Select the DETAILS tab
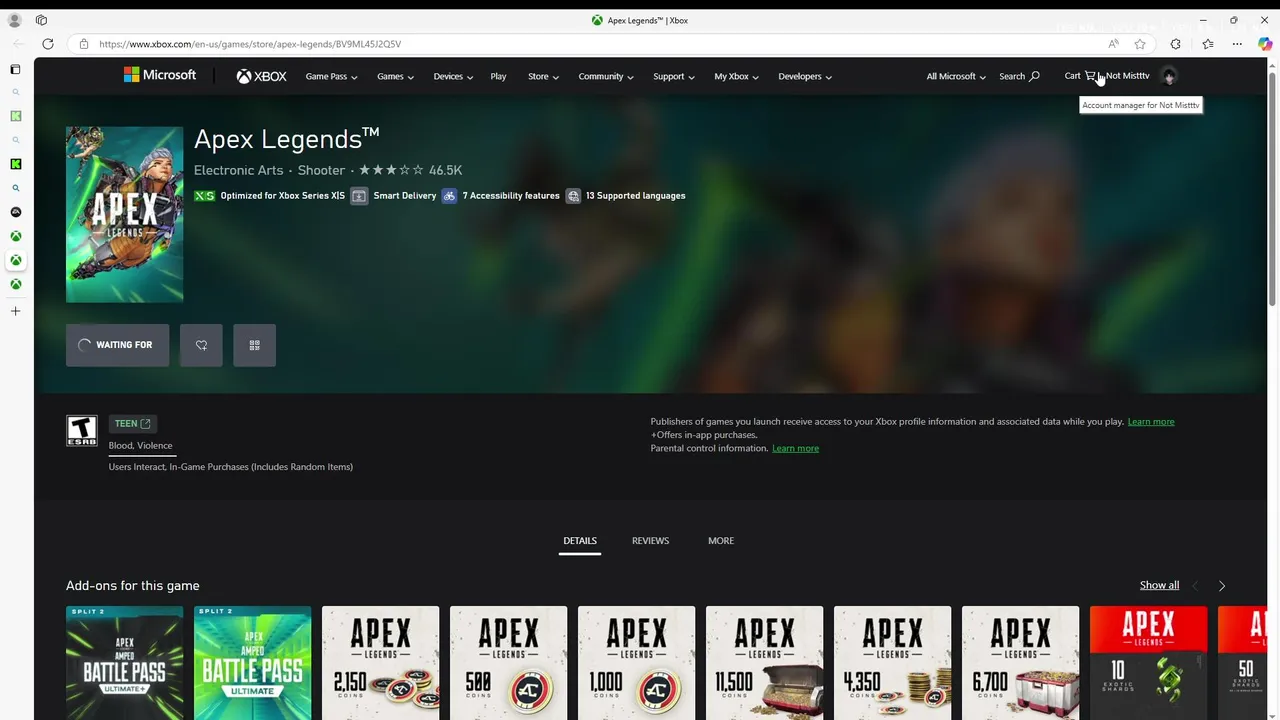Viewport: 1280px width, 720px height. pyautogui.click(x=580, y=541)
